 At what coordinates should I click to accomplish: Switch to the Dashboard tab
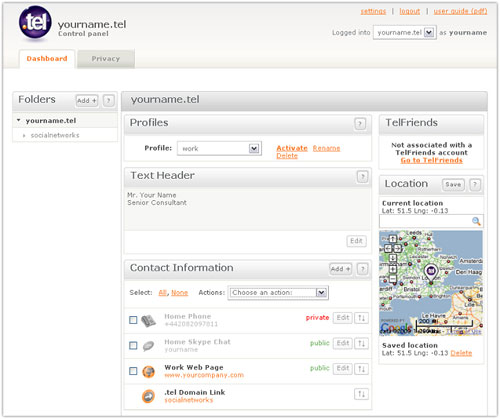[47, 59]
